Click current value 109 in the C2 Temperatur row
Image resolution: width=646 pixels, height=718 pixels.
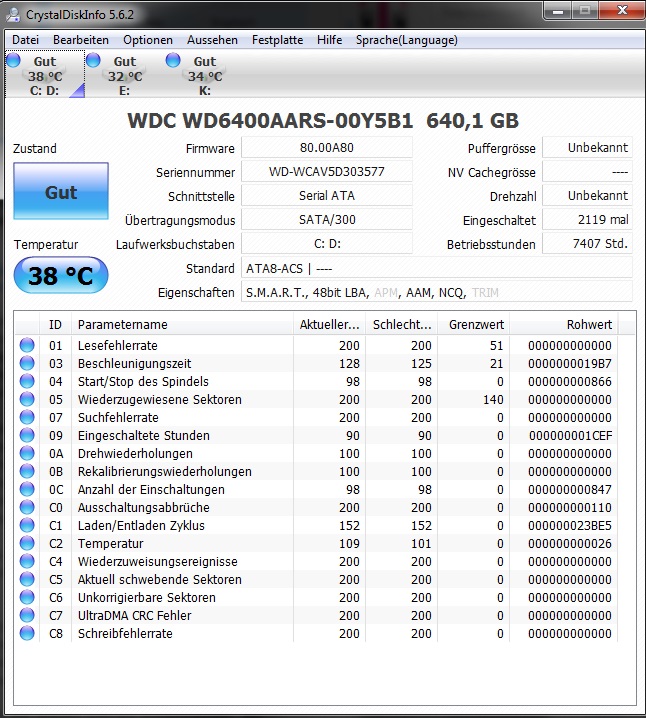pos(349,544)
